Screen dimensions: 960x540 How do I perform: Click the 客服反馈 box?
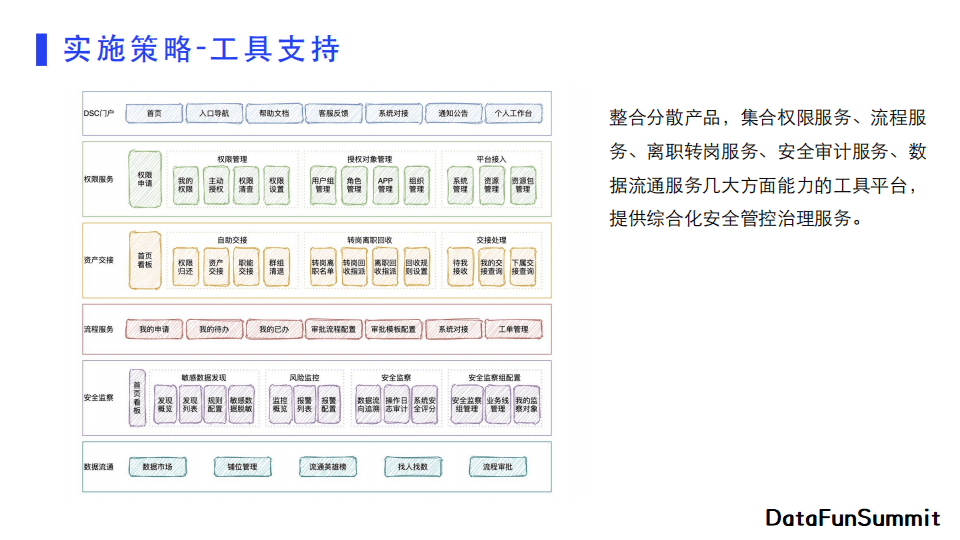click(x=334, y=113)
